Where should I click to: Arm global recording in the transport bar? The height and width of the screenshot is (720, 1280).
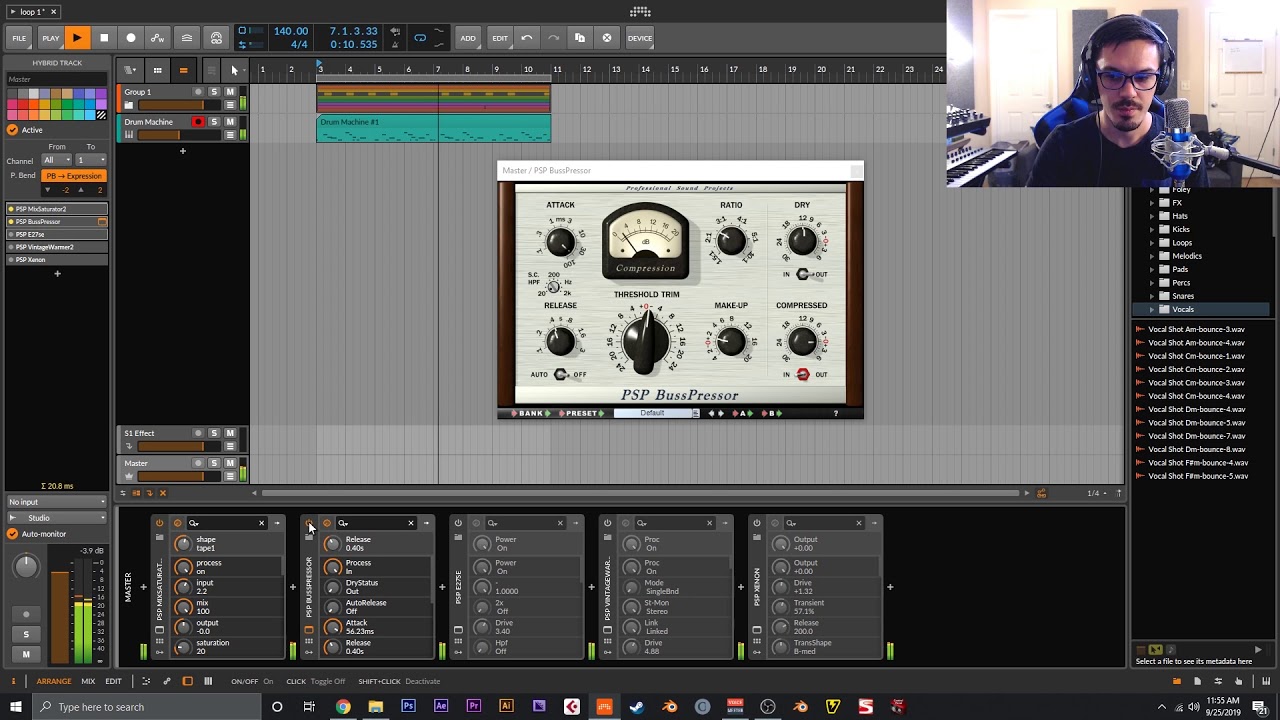pyautogui.click(x=131, y=38)
